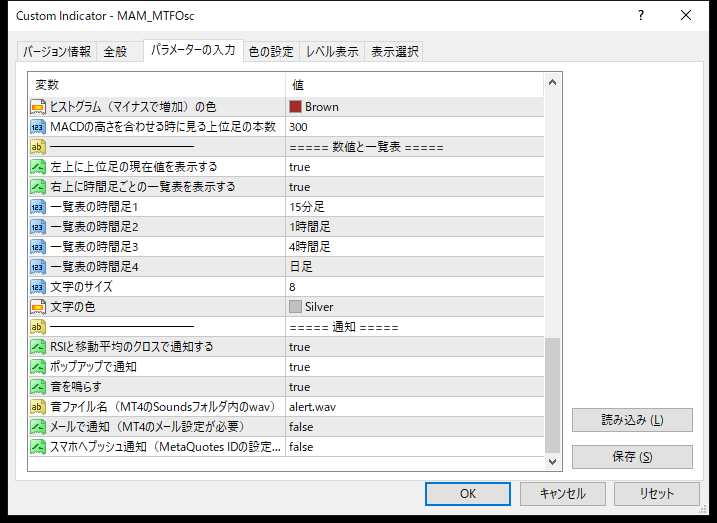Click bool icon beside 音を鳴らす
The width and height of the screenshot is (717, 523).
[38, 387]
